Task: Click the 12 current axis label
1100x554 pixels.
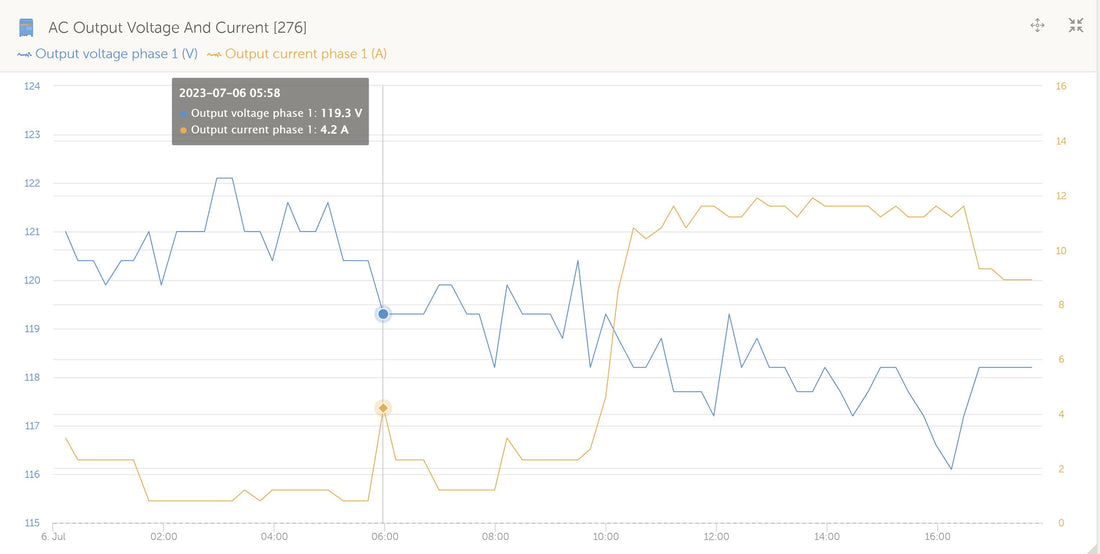Action: coord(1061,196)
